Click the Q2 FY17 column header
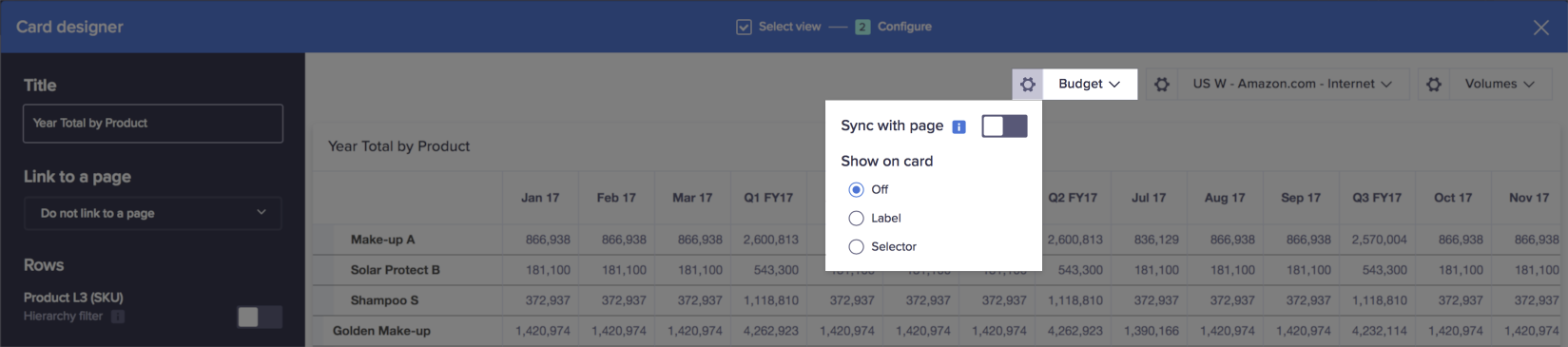The image size is (1568, 347). click(1073, 198)
